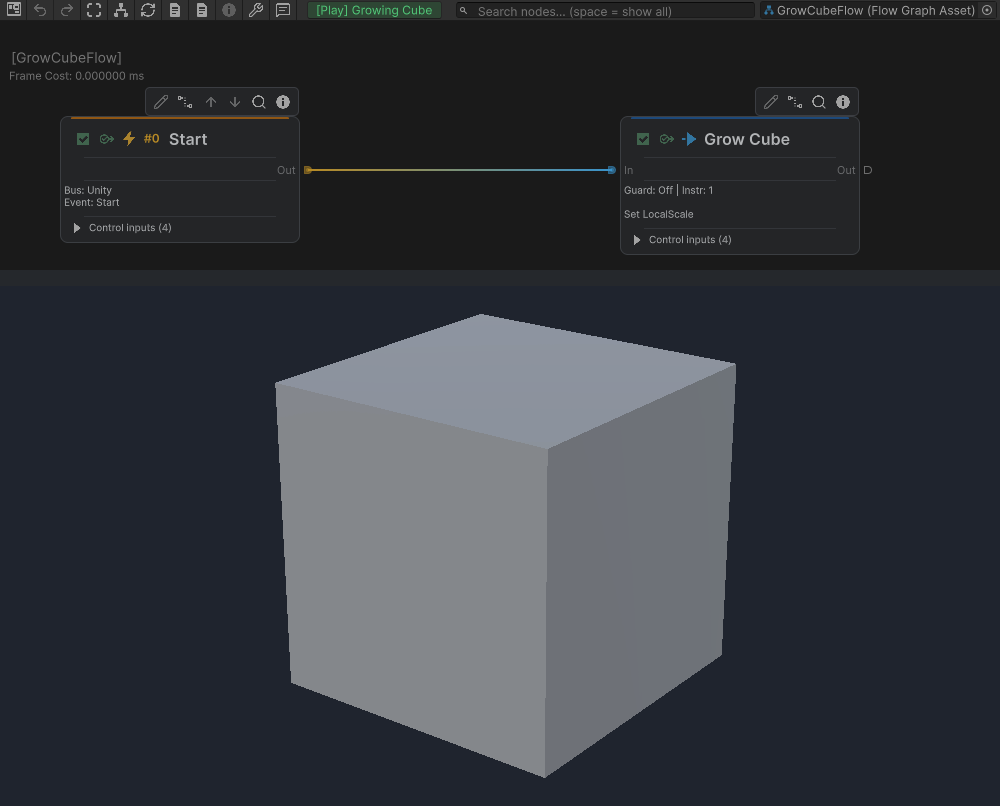Viewport: 1000px width, 806px height.
Task: Open the comment note icon
Action: (283, 10)
